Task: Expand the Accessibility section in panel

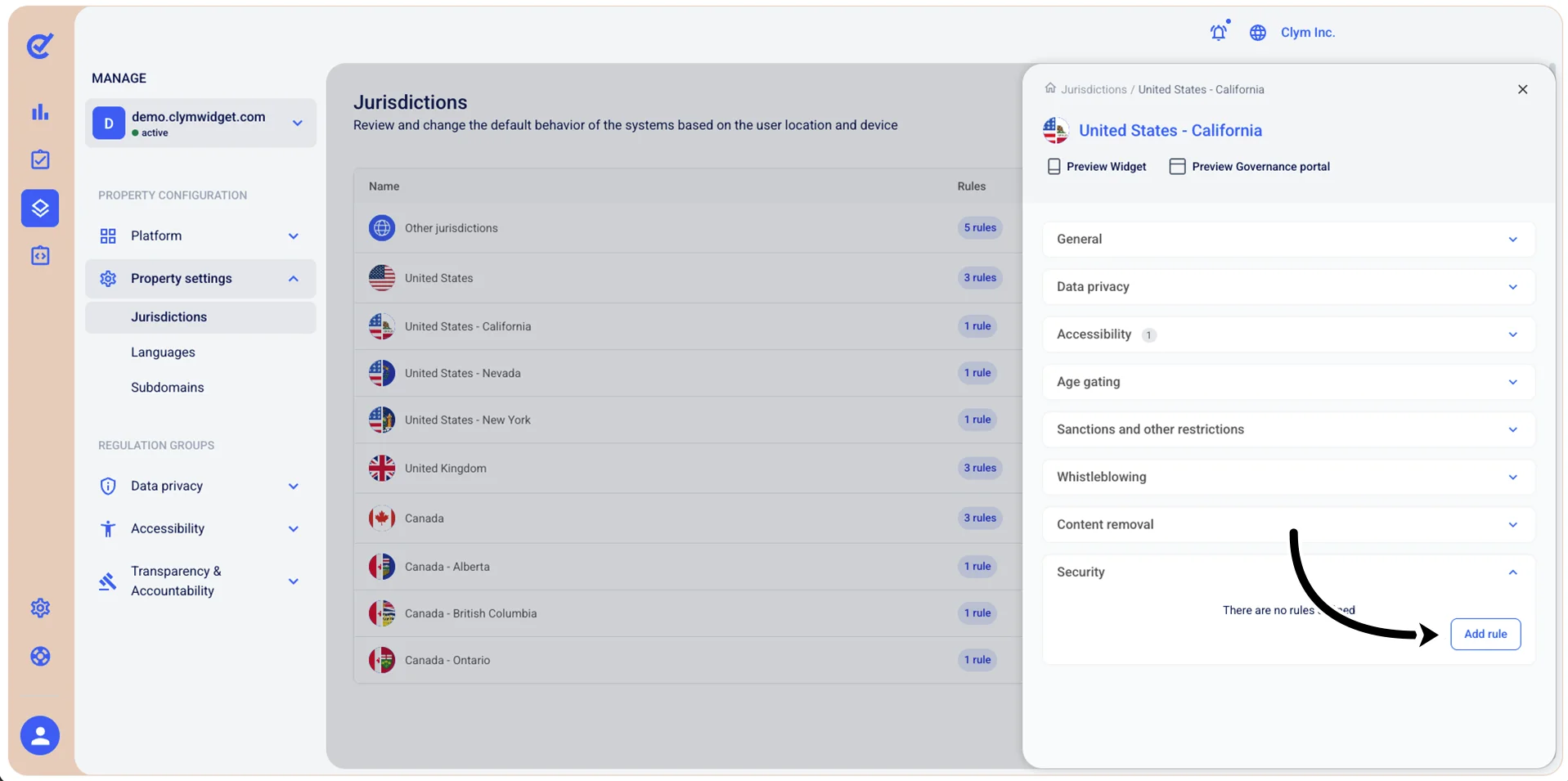Action: point(1288,334)
